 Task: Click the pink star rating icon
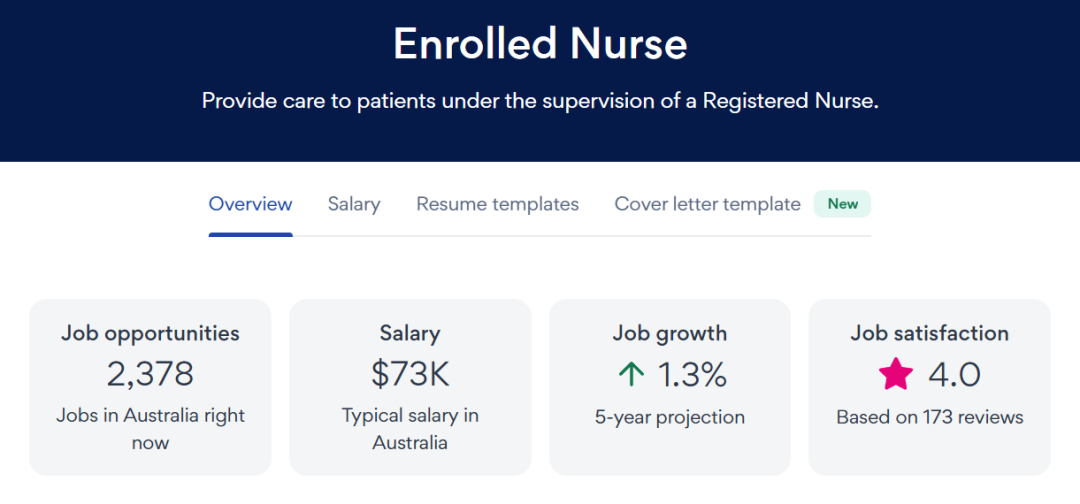pyautogui.click(x=896, y=374)
